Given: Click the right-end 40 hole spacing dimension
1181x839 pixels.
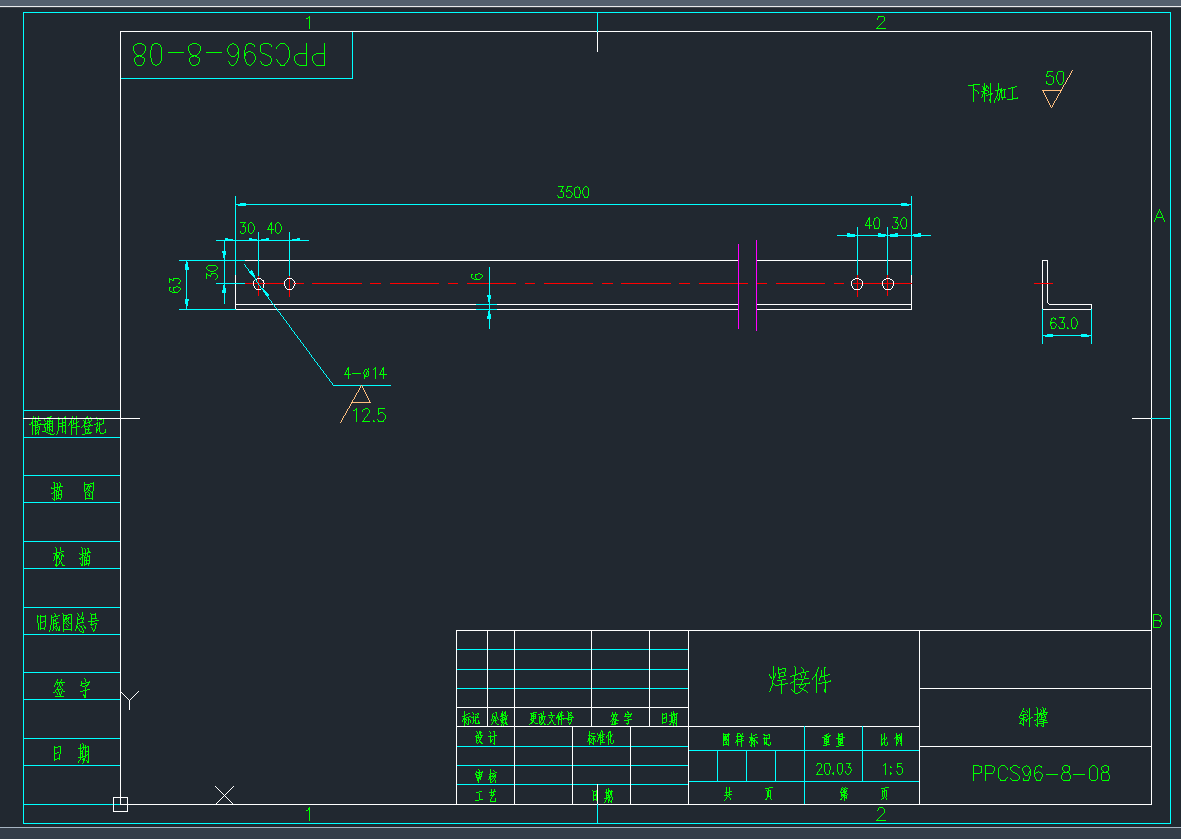Looking at the screenshot, I should [x=872, y=224].
